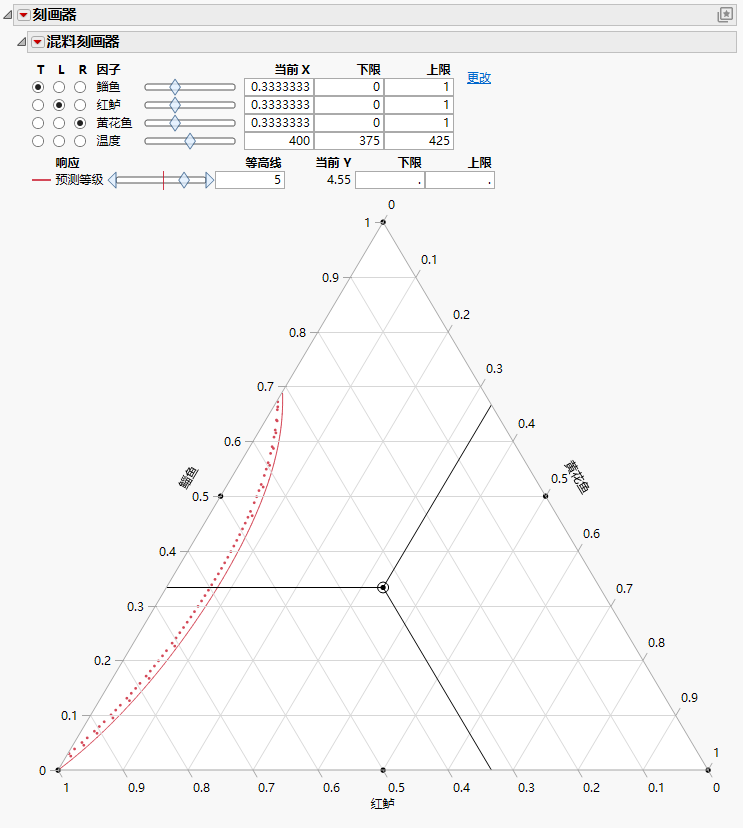Select R axis radio for 温度
Screen dimensions: 743x828
(x=80, y=141)
